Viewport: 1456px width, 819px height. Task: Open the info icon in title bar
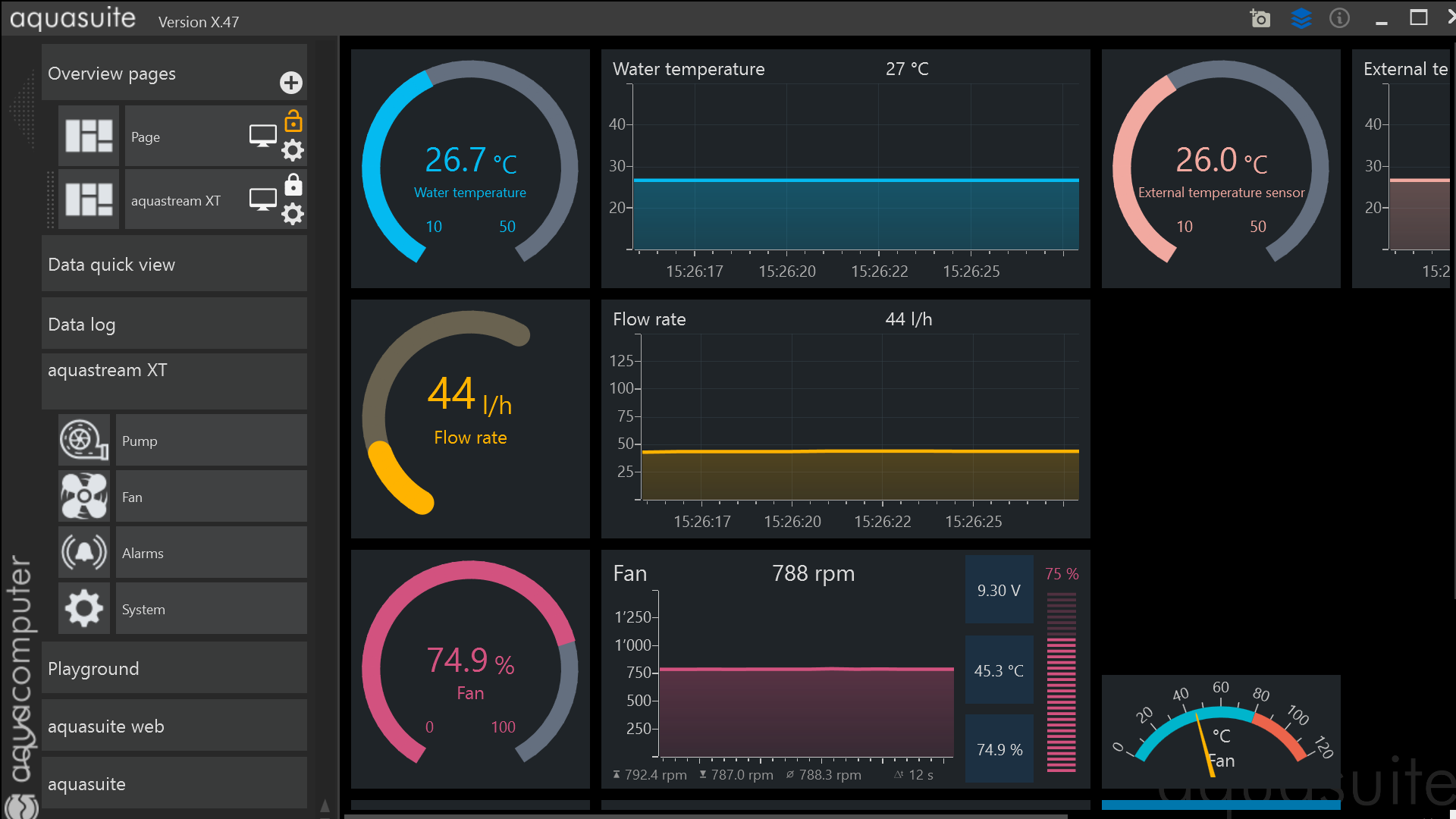click(x=1339, y=18)
